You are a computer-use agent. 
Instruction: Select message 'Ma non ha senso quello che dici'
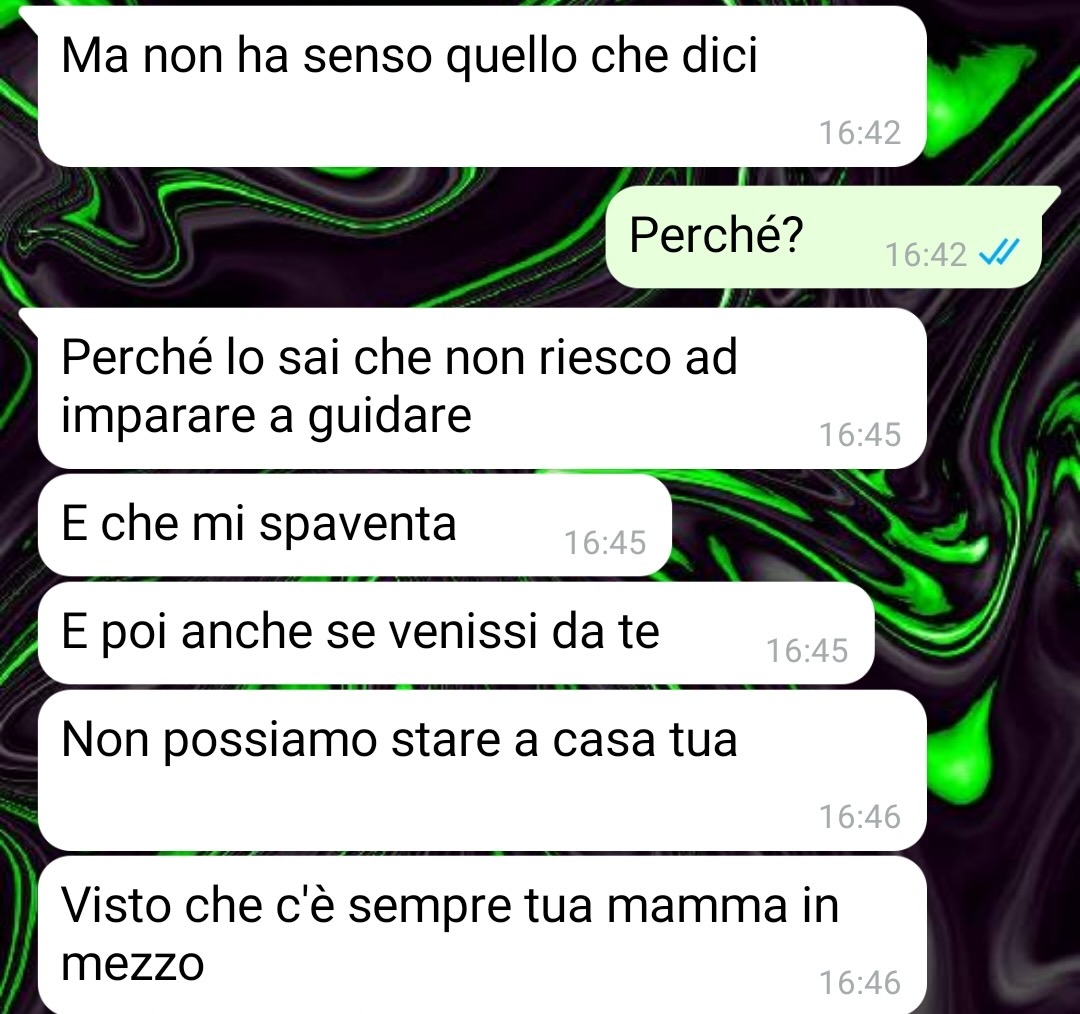482,86
